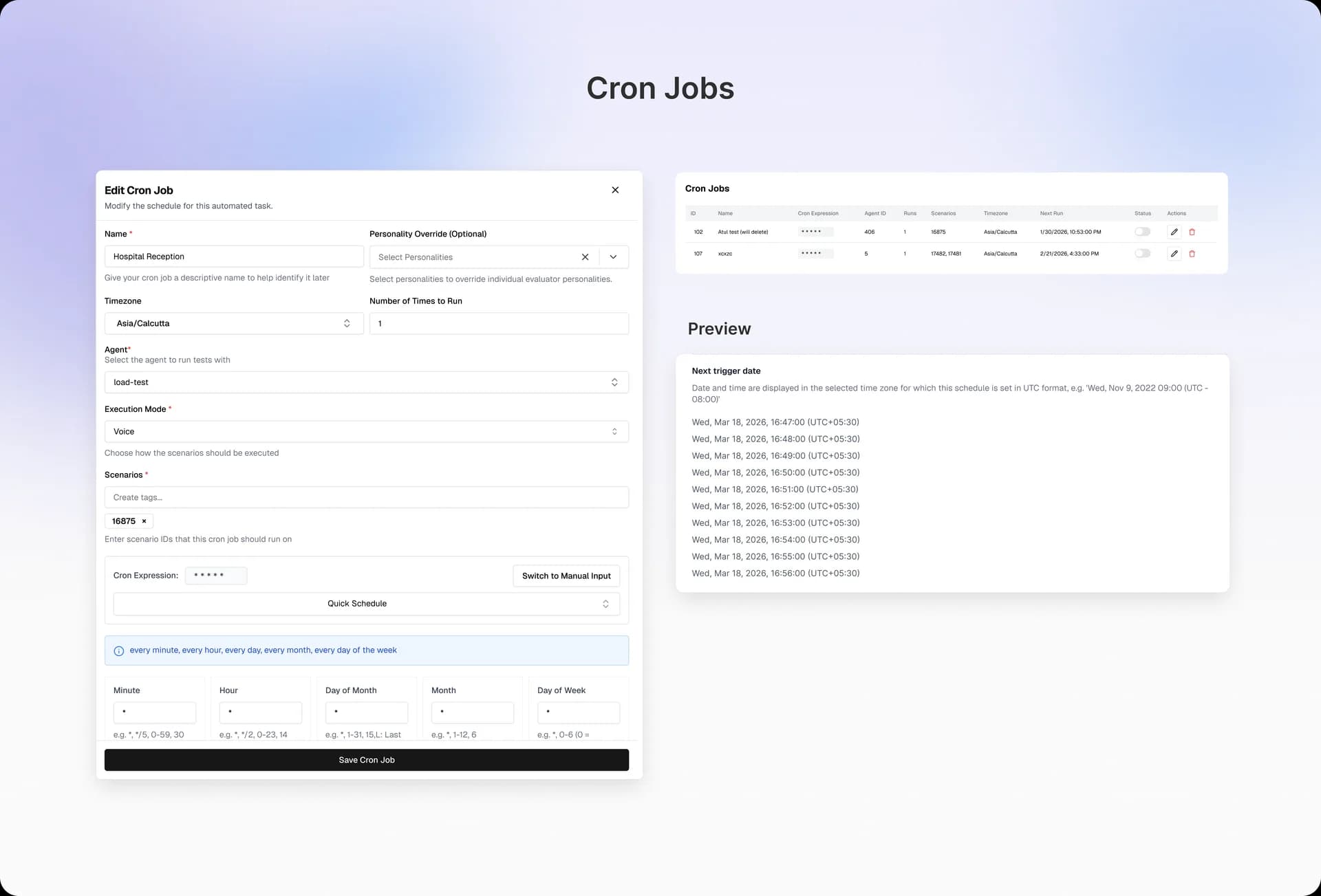The width and height of the screenshot is (1321, 896).
Task: Open the edit pencil for job 102
Action: click(x=1174, y=232)
